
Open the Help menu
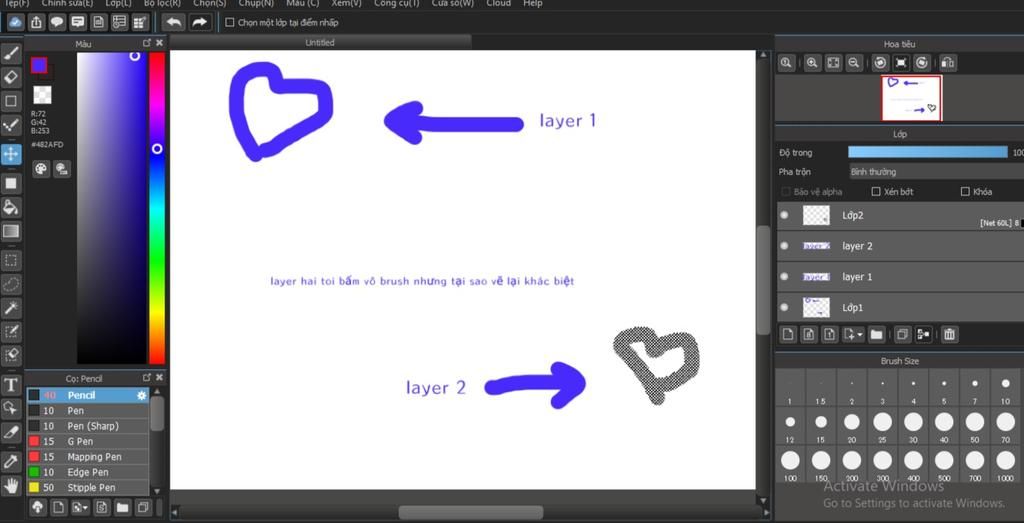[x=533, y=3]
